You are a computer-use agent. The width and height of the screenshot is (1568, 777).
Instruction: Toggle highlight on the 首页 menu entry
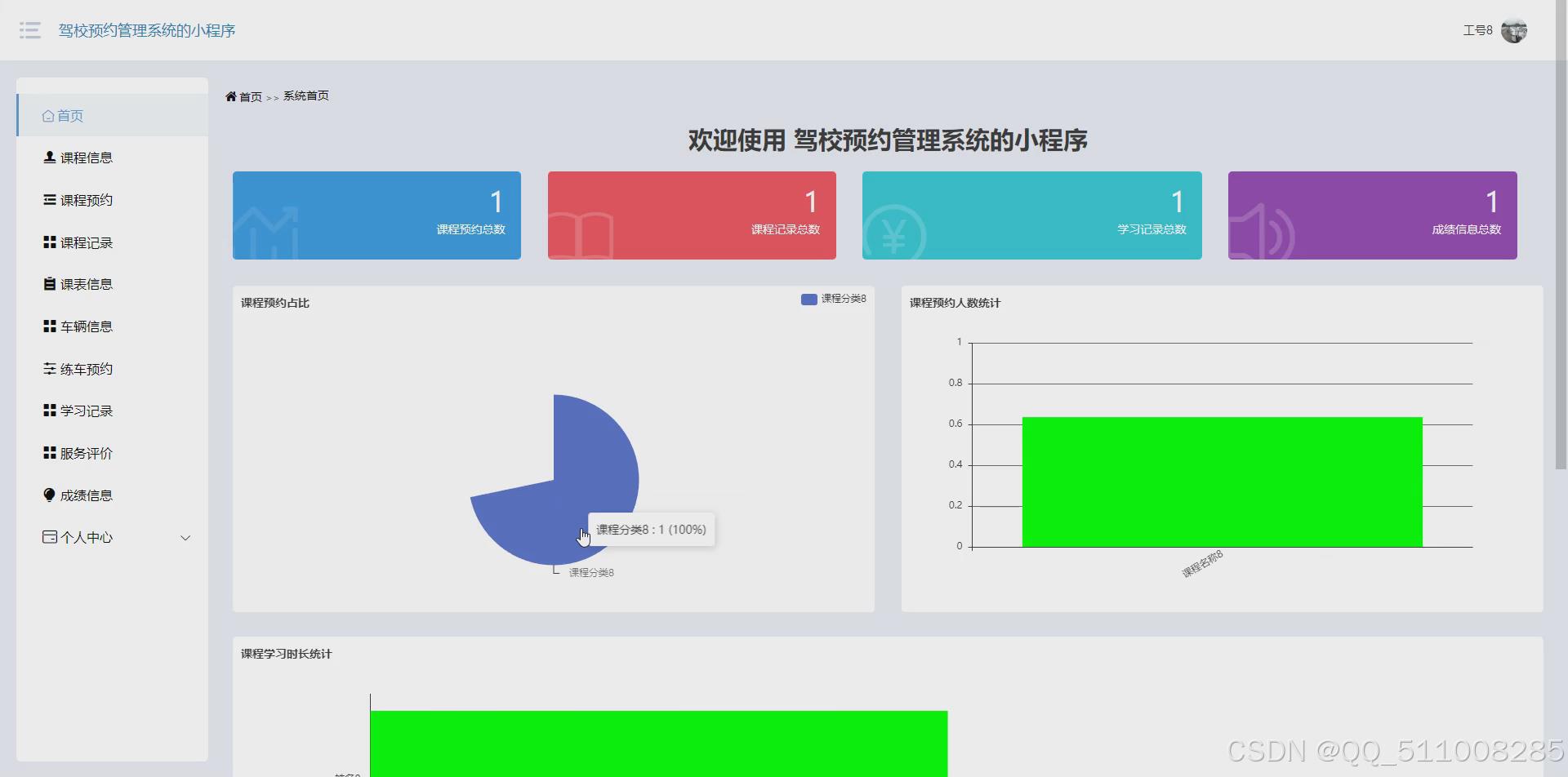tap(70, 115)
